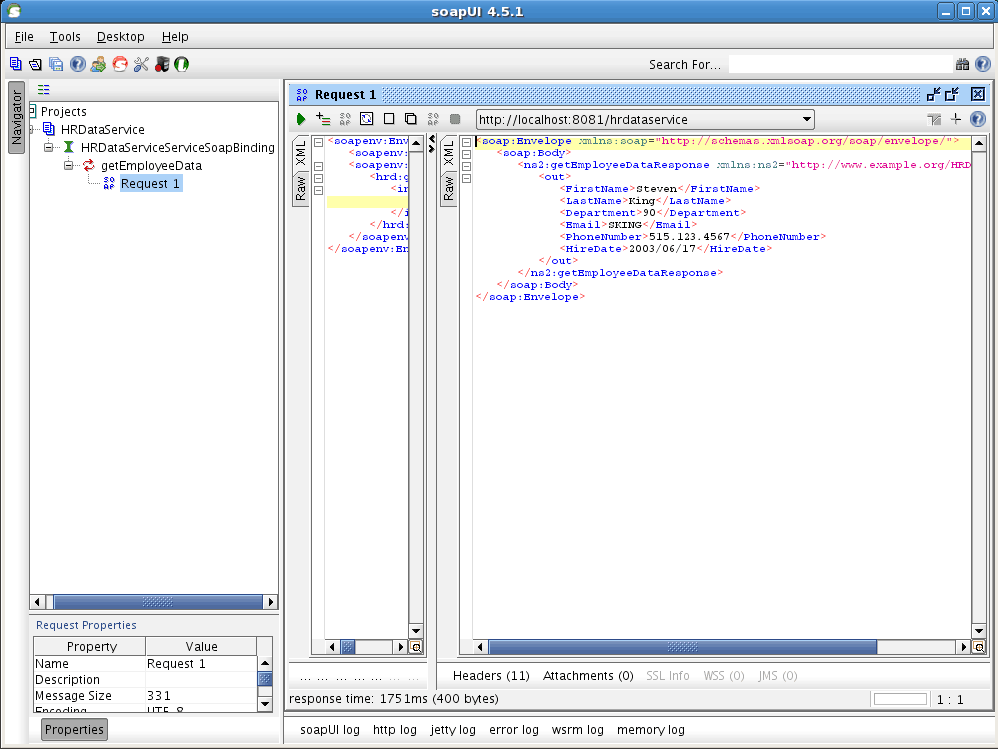Open preferences with the wrench and screwdriver icon

(141, 64)
